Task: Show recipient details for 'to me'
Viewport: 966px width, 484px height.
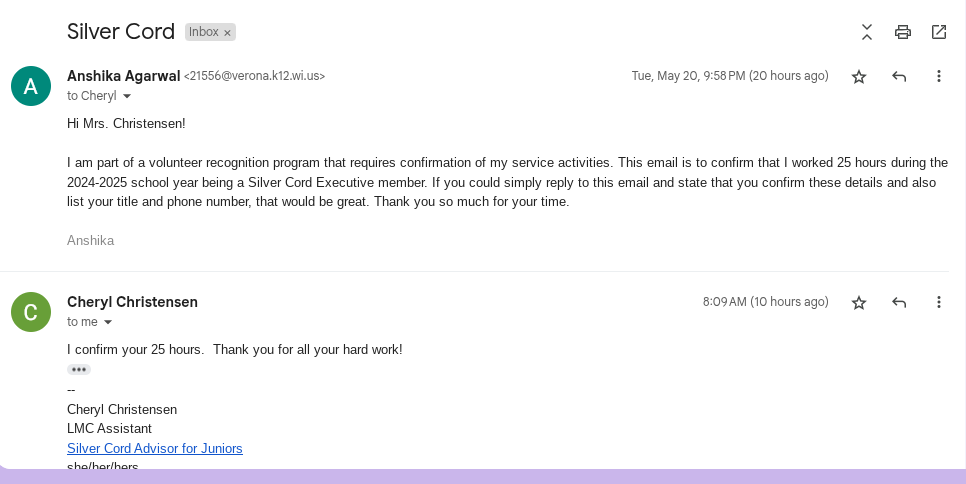Action: (108, 323)
